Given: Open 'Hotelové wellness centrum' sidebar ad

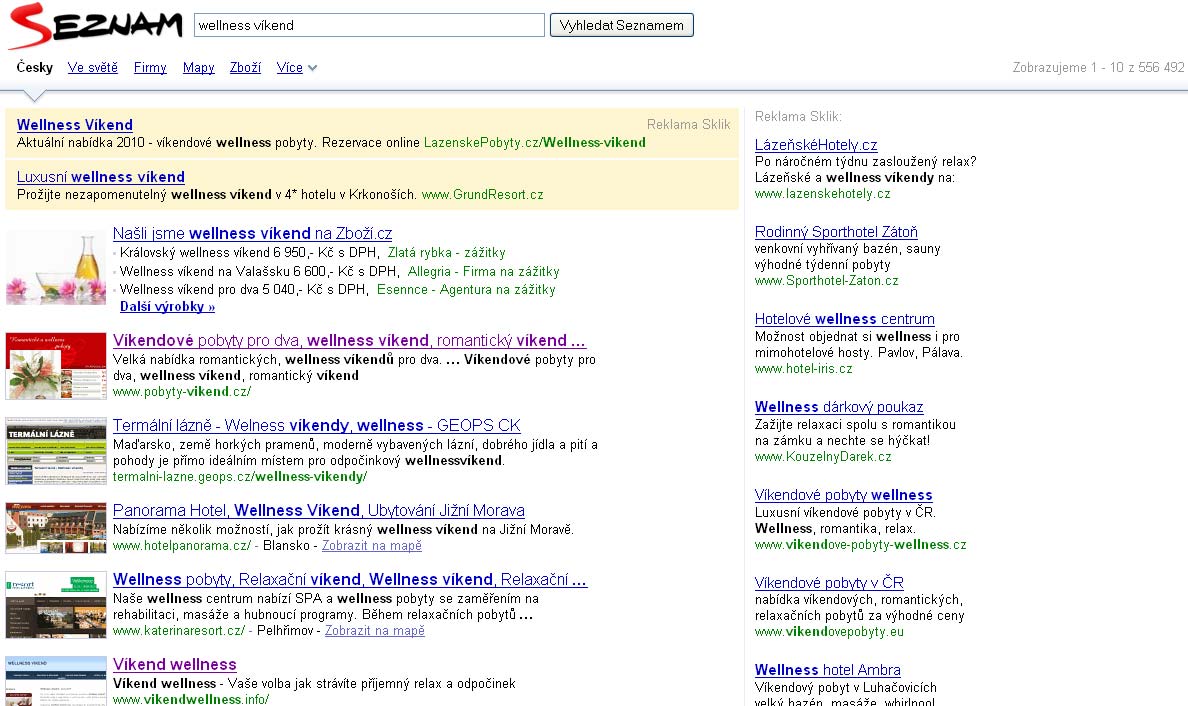Looking at the screenshot, I should [x=845, y=319].
